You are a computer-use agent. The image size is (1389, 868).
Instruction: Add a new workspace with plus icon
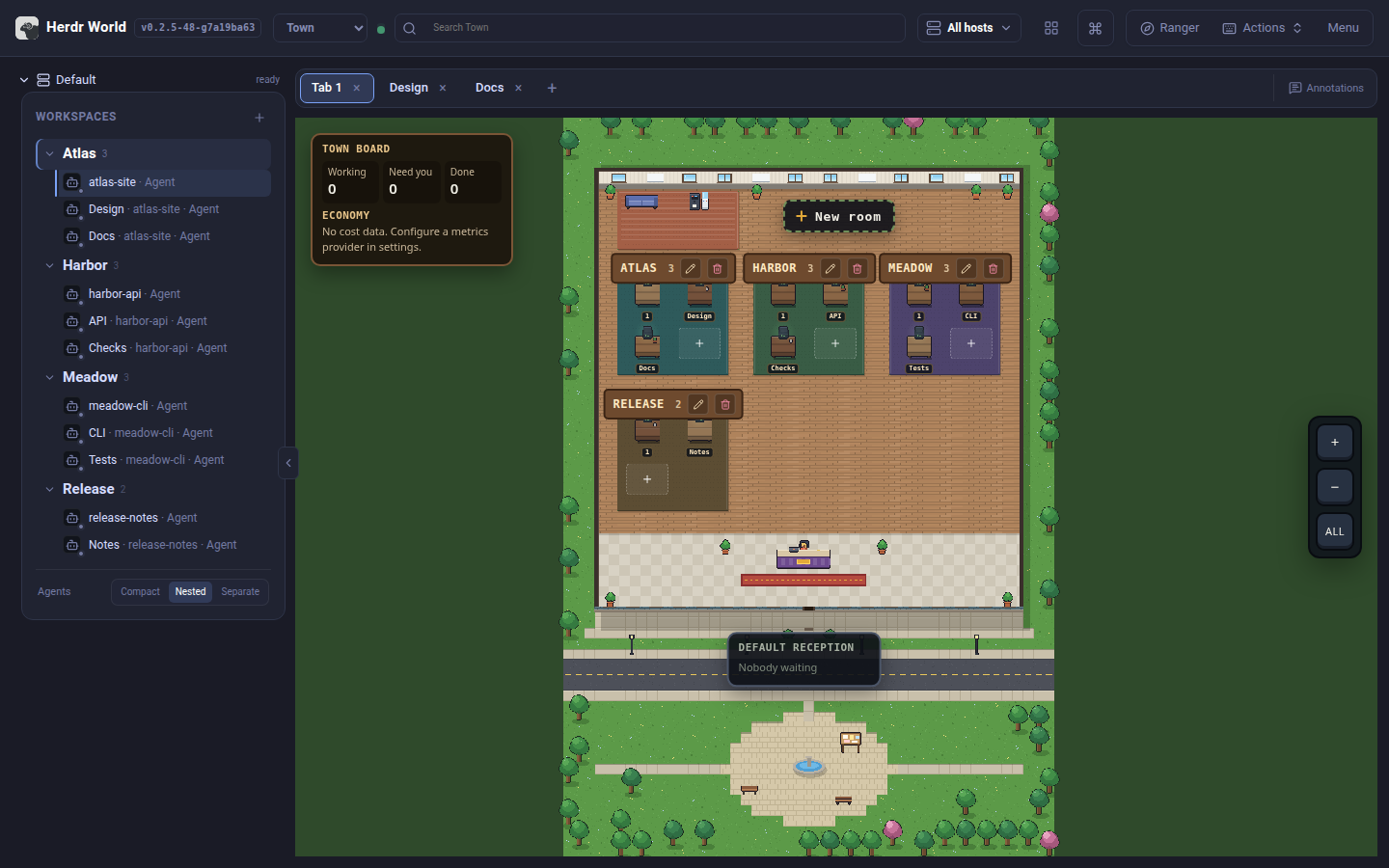click(259, 118)
